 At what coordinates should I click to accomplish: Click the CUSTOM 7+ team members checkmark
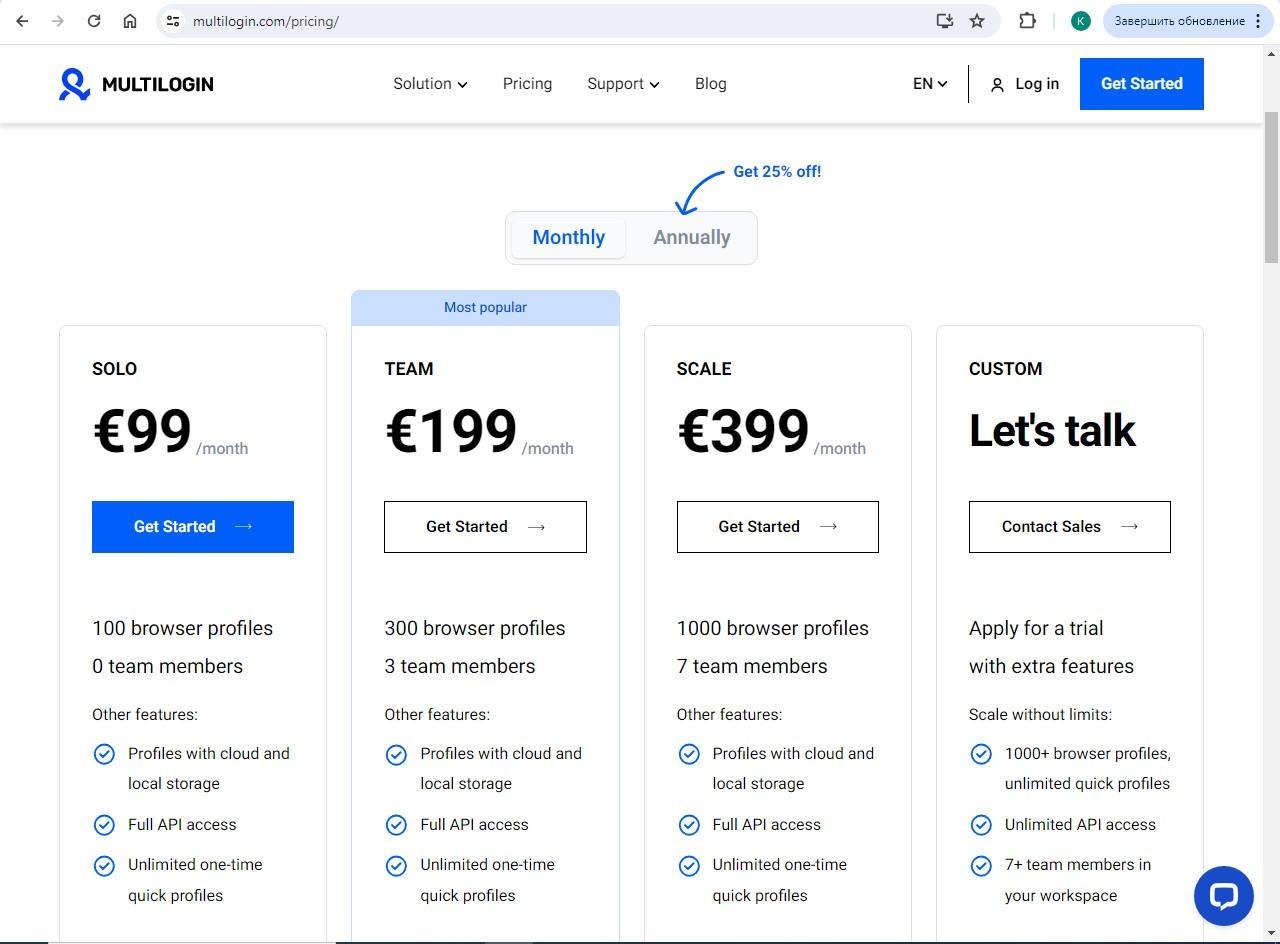pyautogui.click(x=981, y=865)
